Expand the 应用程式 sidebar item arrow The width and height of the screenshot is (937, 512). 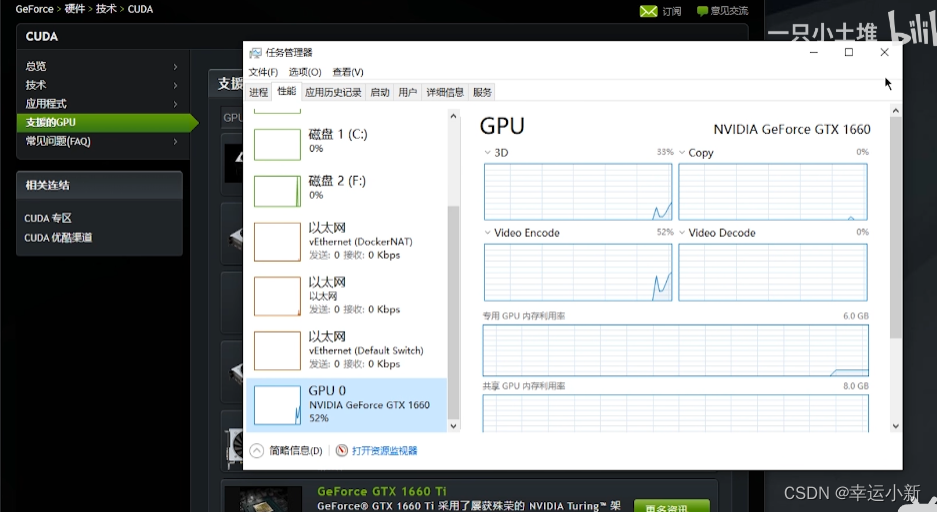pos(175,104)
